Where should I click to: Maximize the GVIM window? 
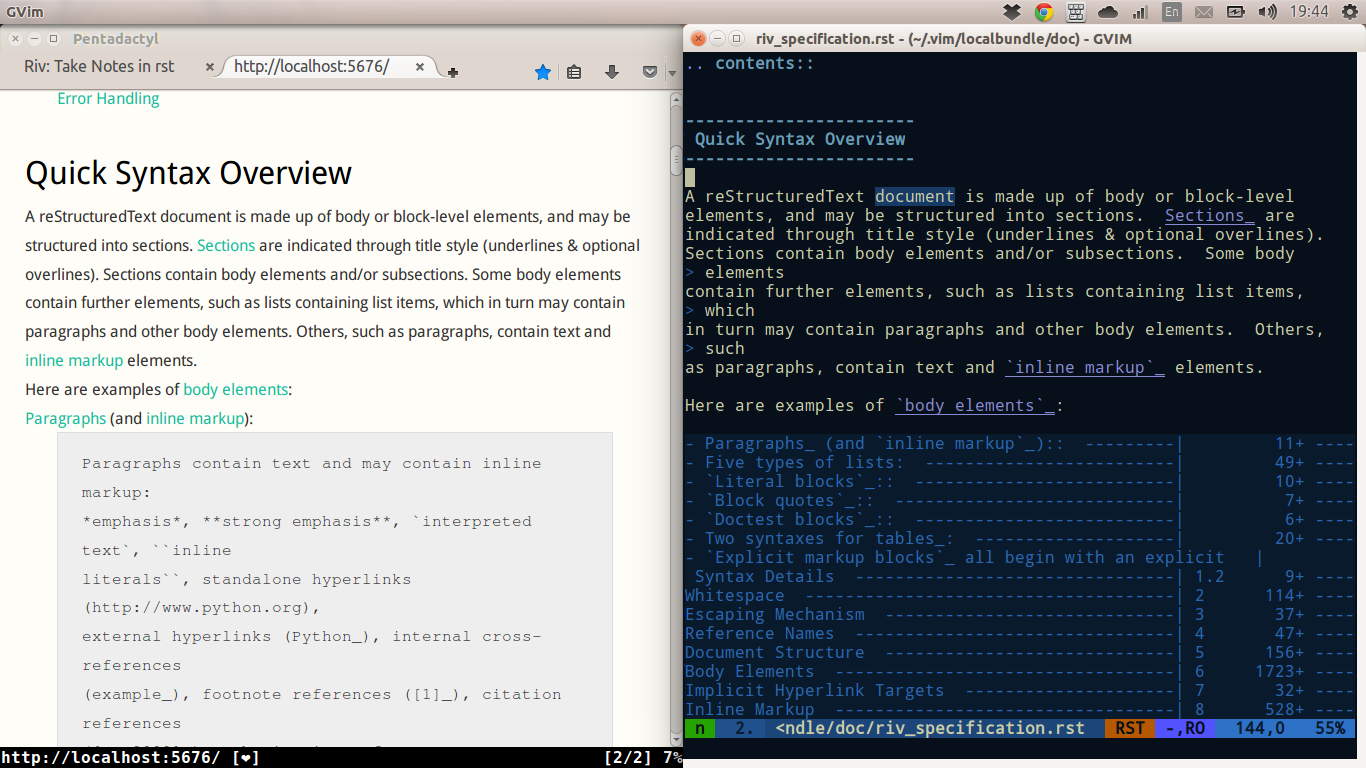(x=736, y=38)
